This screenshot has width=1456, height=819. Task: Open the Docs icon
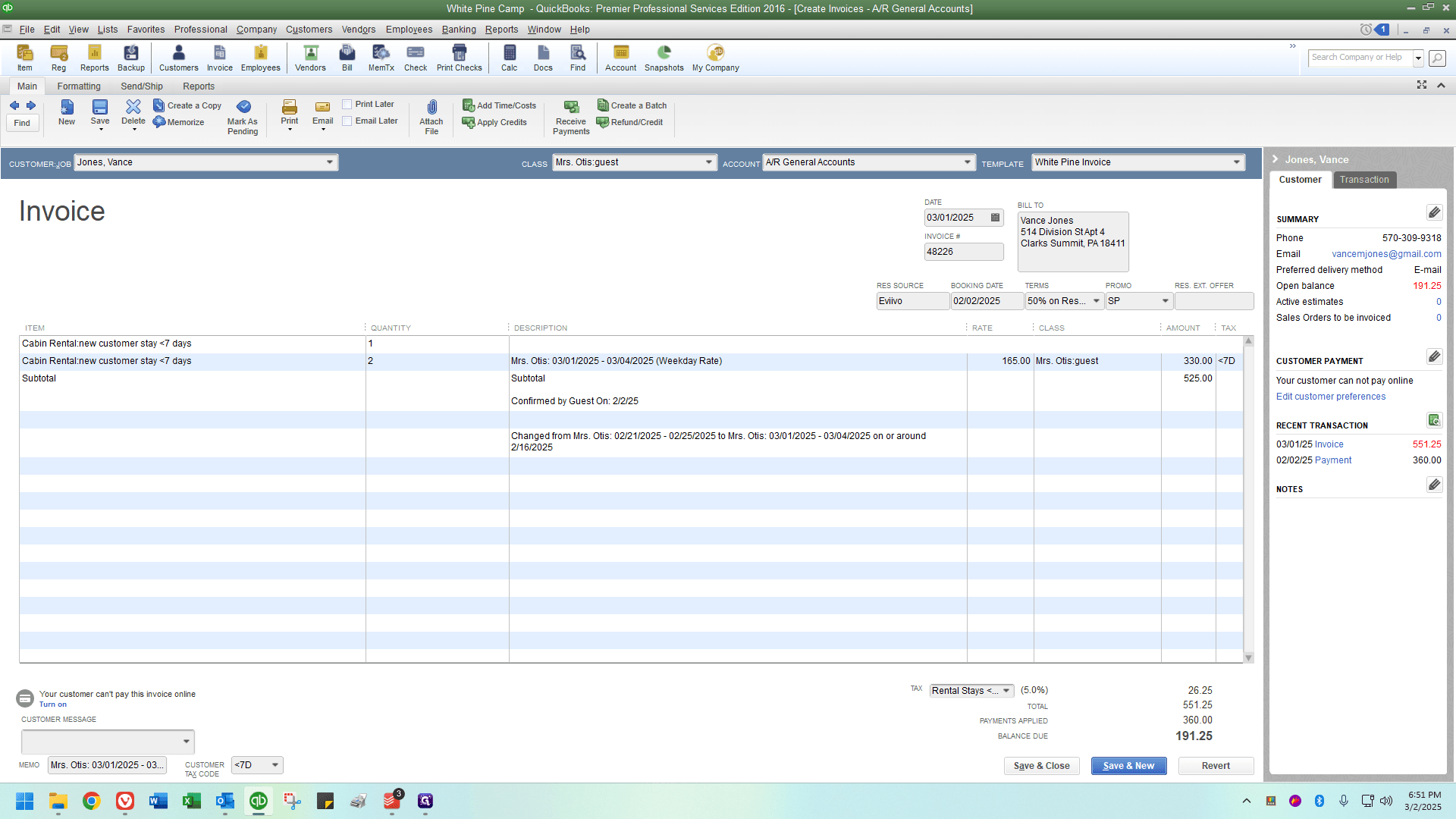tap(543, 58)
